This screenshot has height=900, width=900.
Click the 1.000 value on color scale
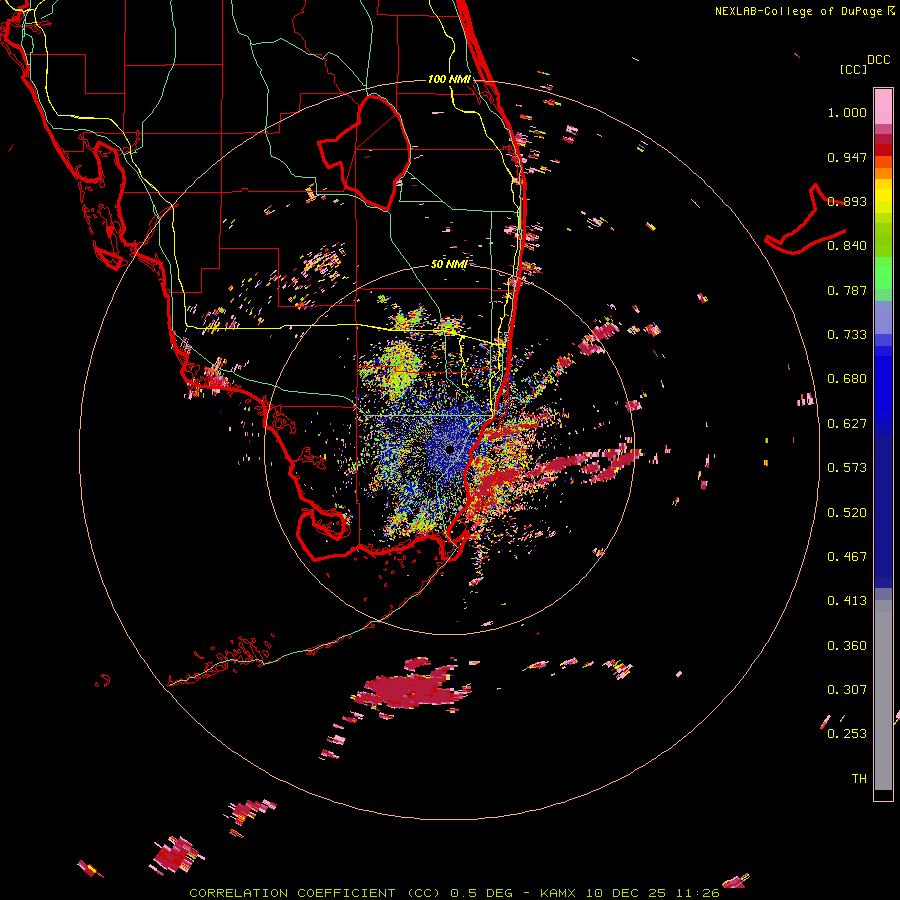847,112
